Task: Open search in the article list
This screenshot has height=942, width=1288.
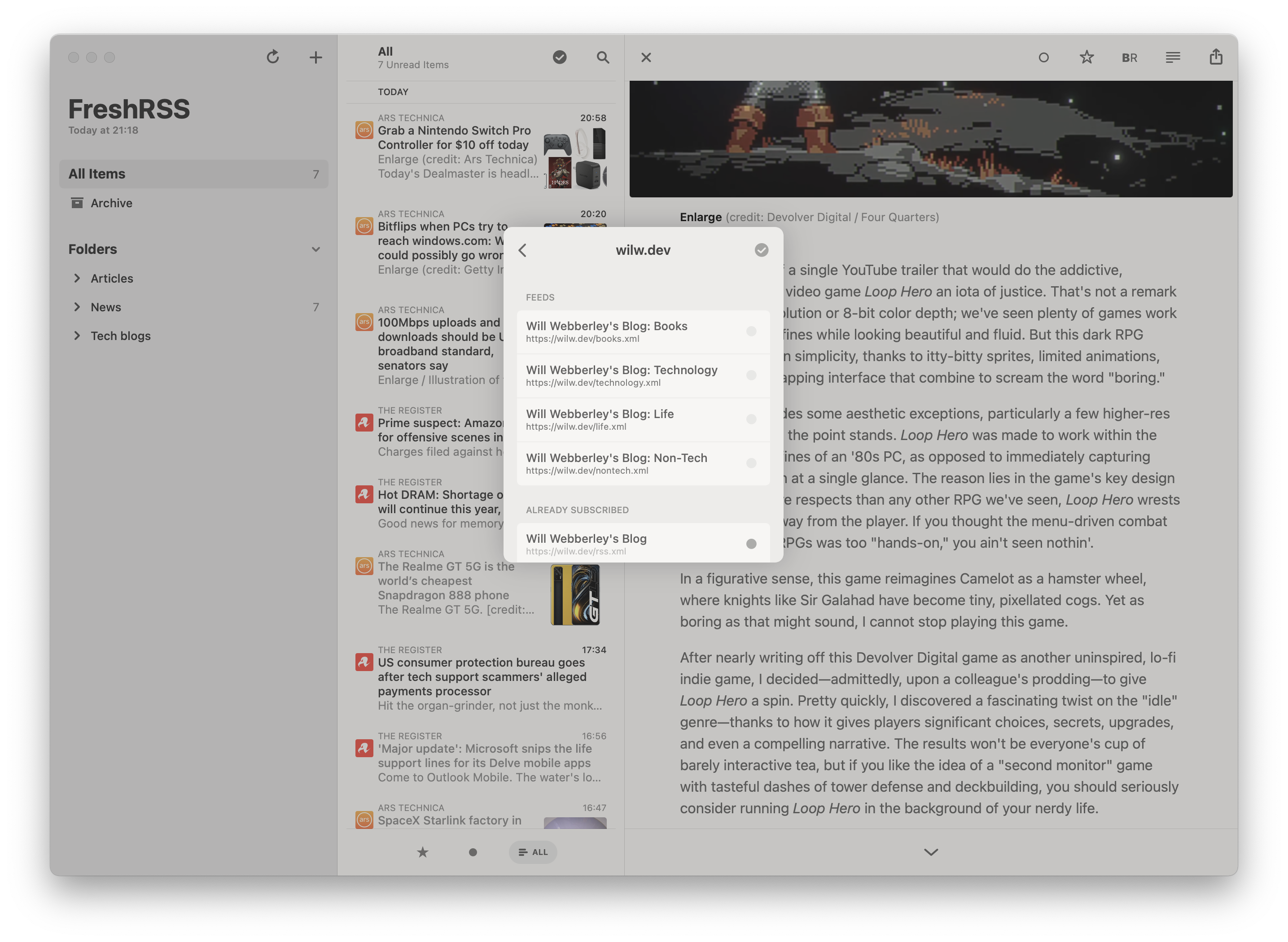Action: (603, 57)
